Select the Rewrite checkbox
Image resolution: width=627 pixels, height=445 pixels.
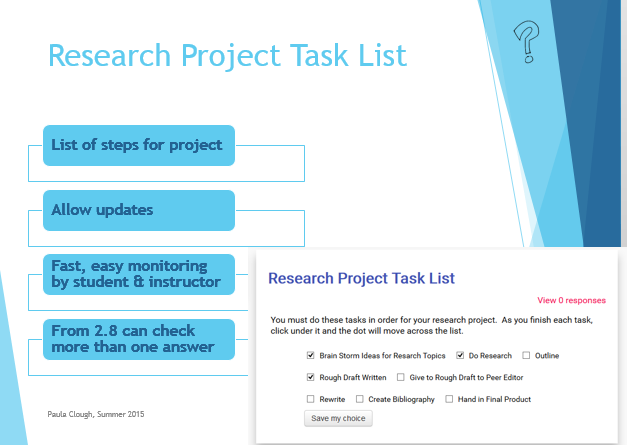311,399
